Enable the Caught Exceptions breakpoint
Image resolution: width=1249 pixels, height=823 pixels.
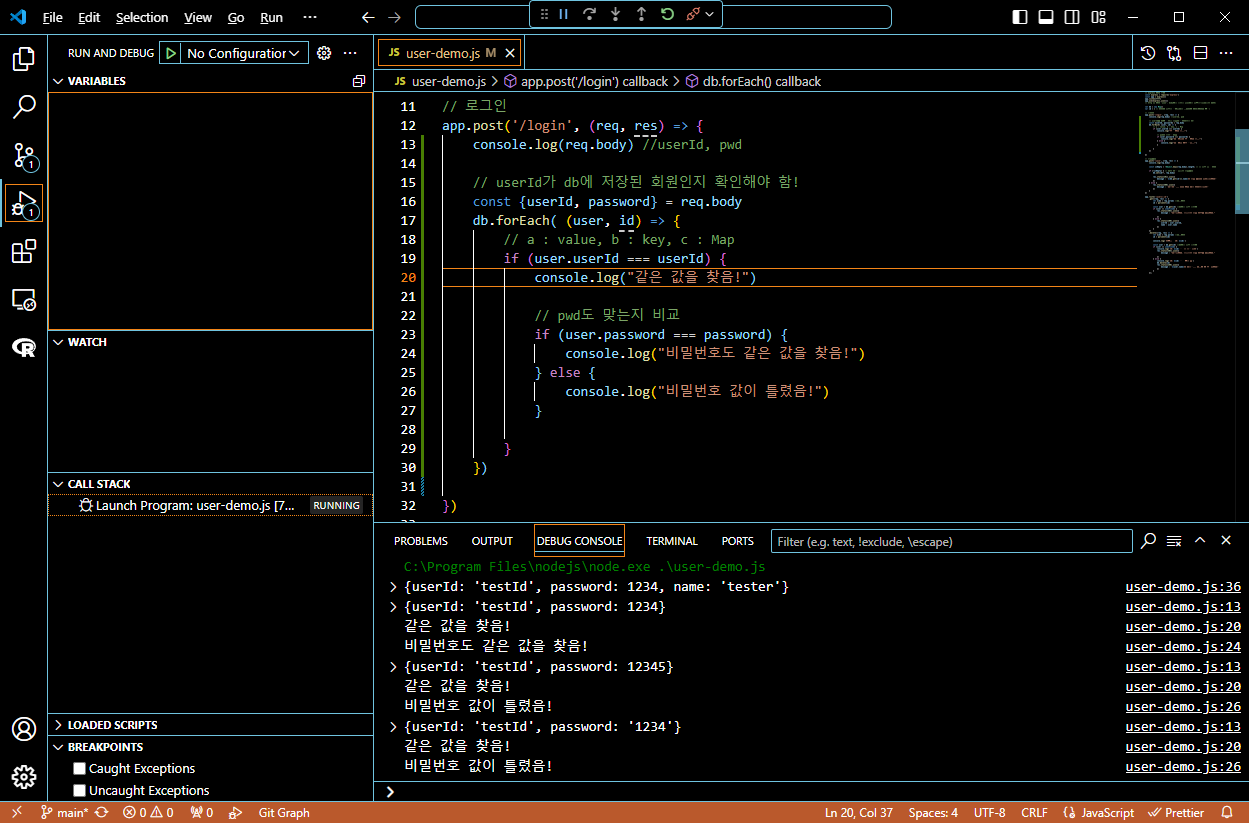click(80, 769)
